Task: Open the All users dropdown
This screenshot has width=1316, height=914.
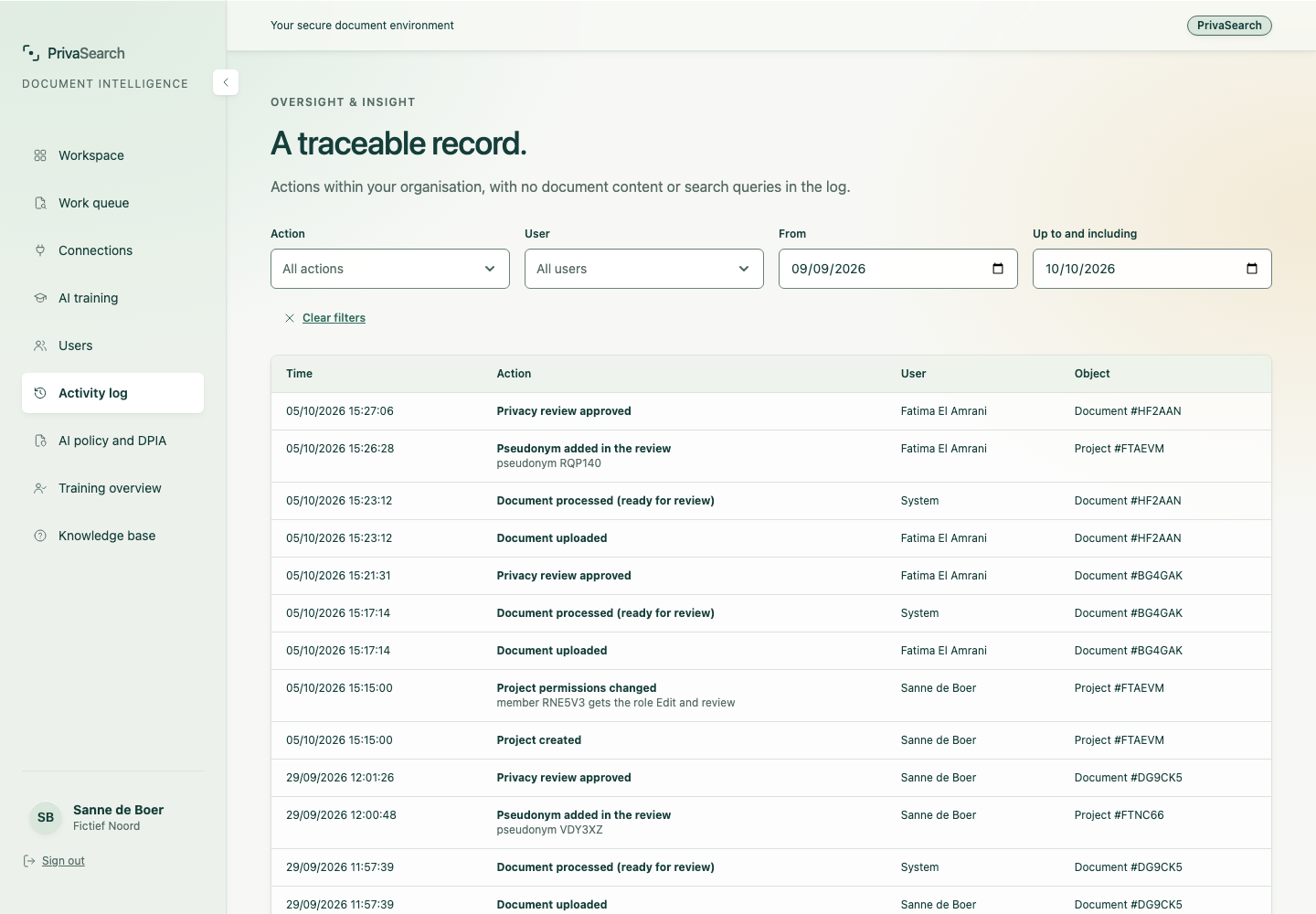Action: click(x=644, y=269)
